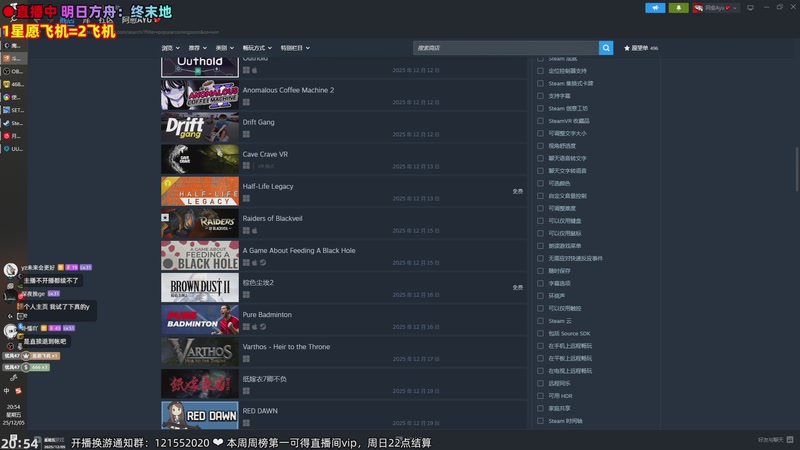The height and width of the screenshot is (450, 800).
Task: Expand the 浏览 dropdown menu
Action: click(170, 48)
